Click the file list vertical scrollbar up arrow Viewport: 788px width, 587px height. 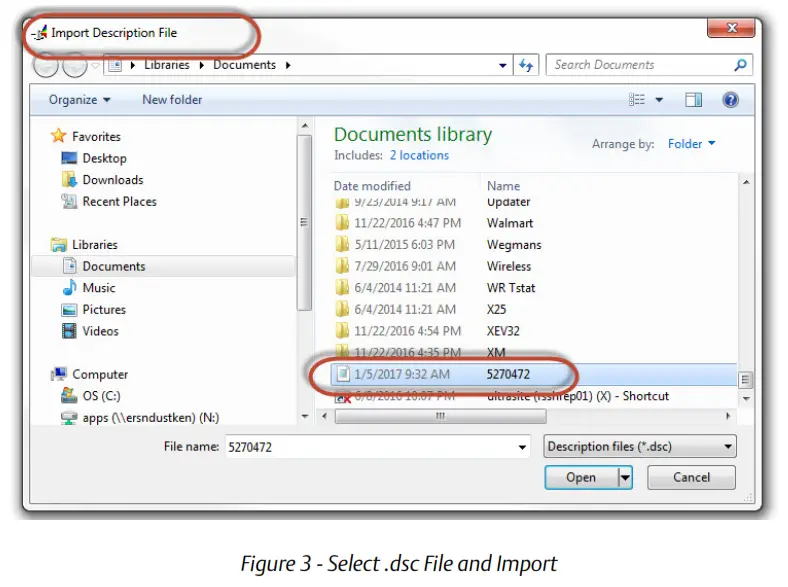click(x=746, y=182)
